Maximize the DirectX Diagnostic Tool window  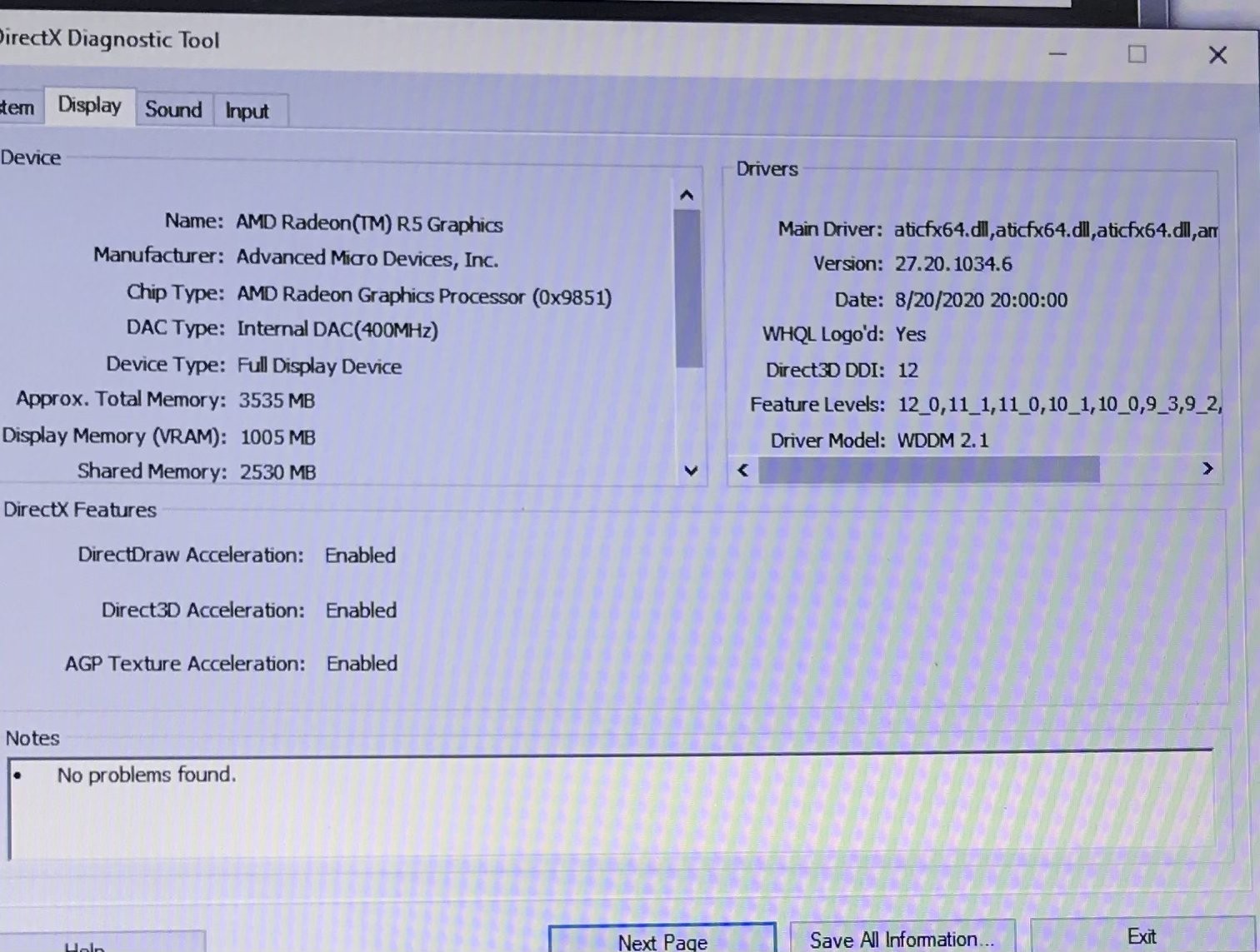(1137, 54)
